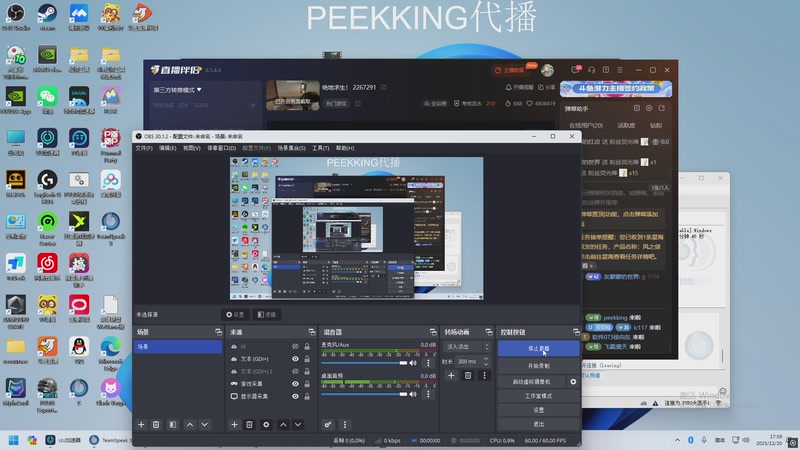Screen dimensions: 800x450
Task: Open QQ penguin desktop icon
Action: click(79, 349)
